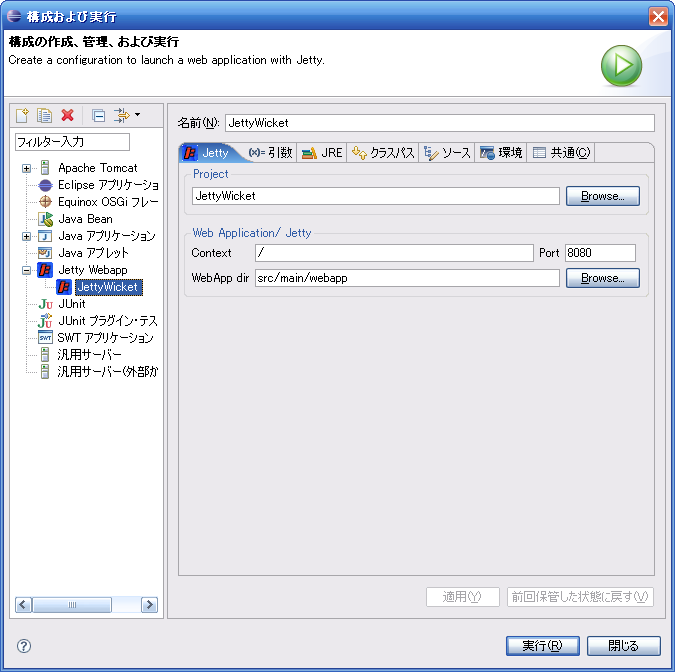Click the フィルター入力 filter box

(72, 142)
